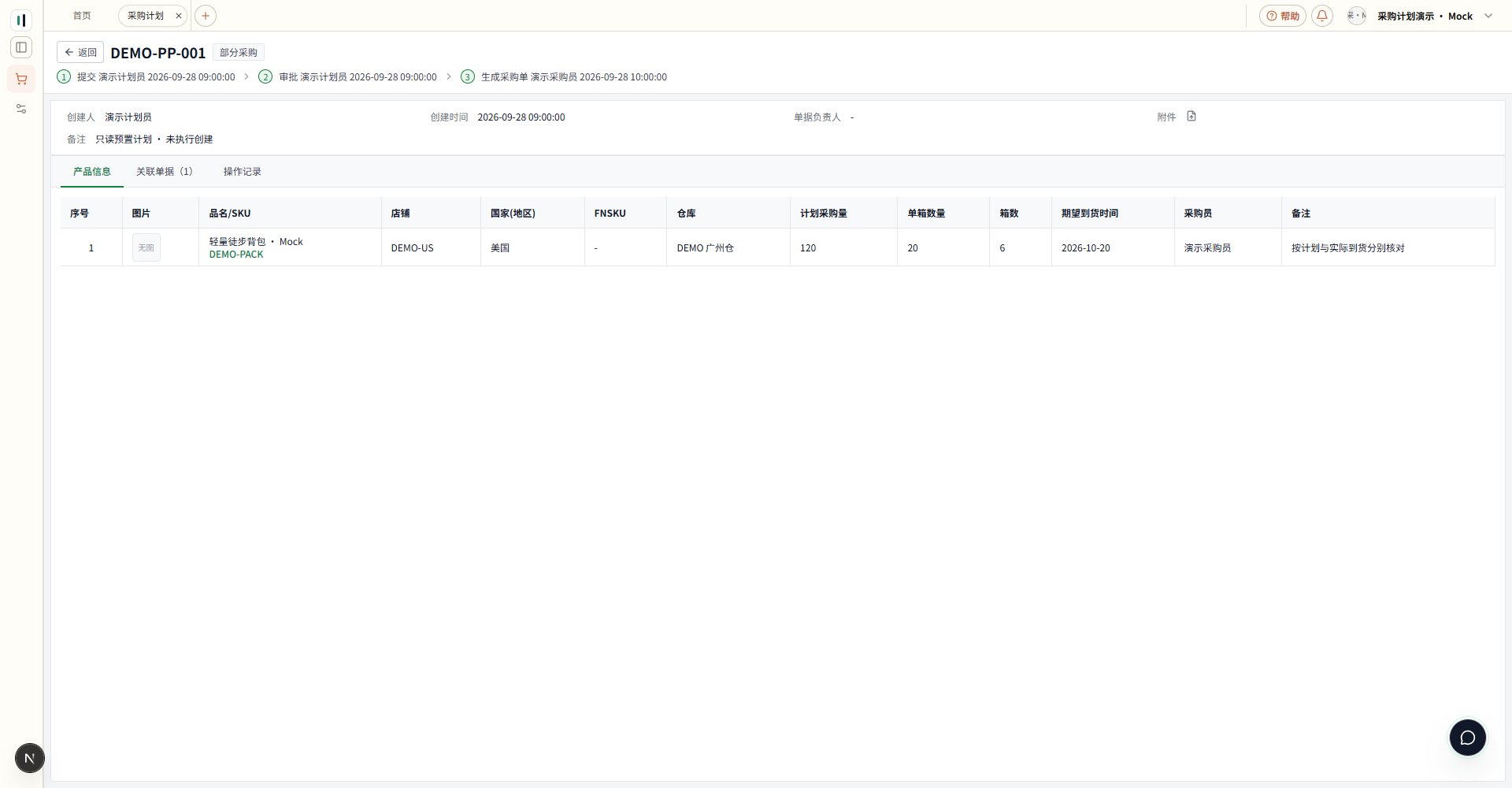Image resolution: width=1512 pixels, height=788 pixels.
Task: Open the DEMO-PACK SKU link
Action: coord(236,255)
